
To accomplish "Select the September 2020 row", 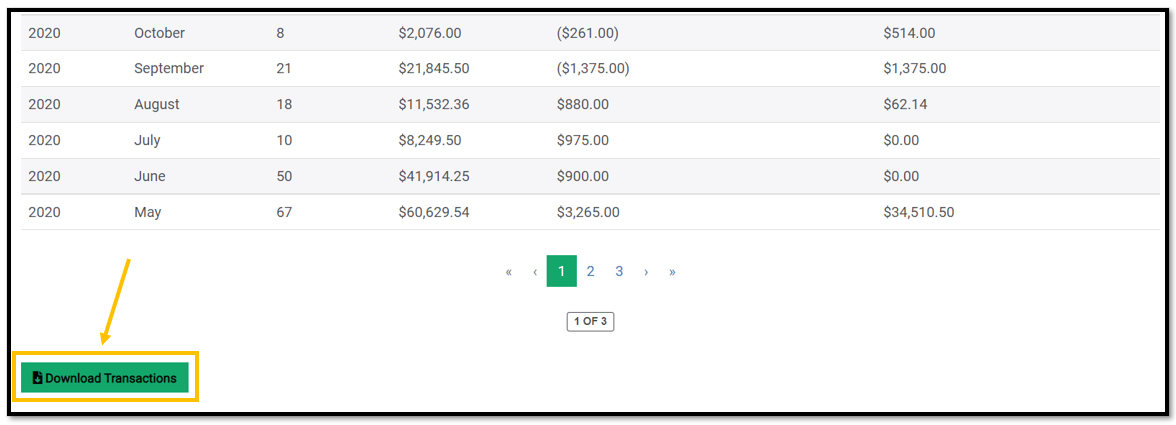I will click(x=590, y=68).
